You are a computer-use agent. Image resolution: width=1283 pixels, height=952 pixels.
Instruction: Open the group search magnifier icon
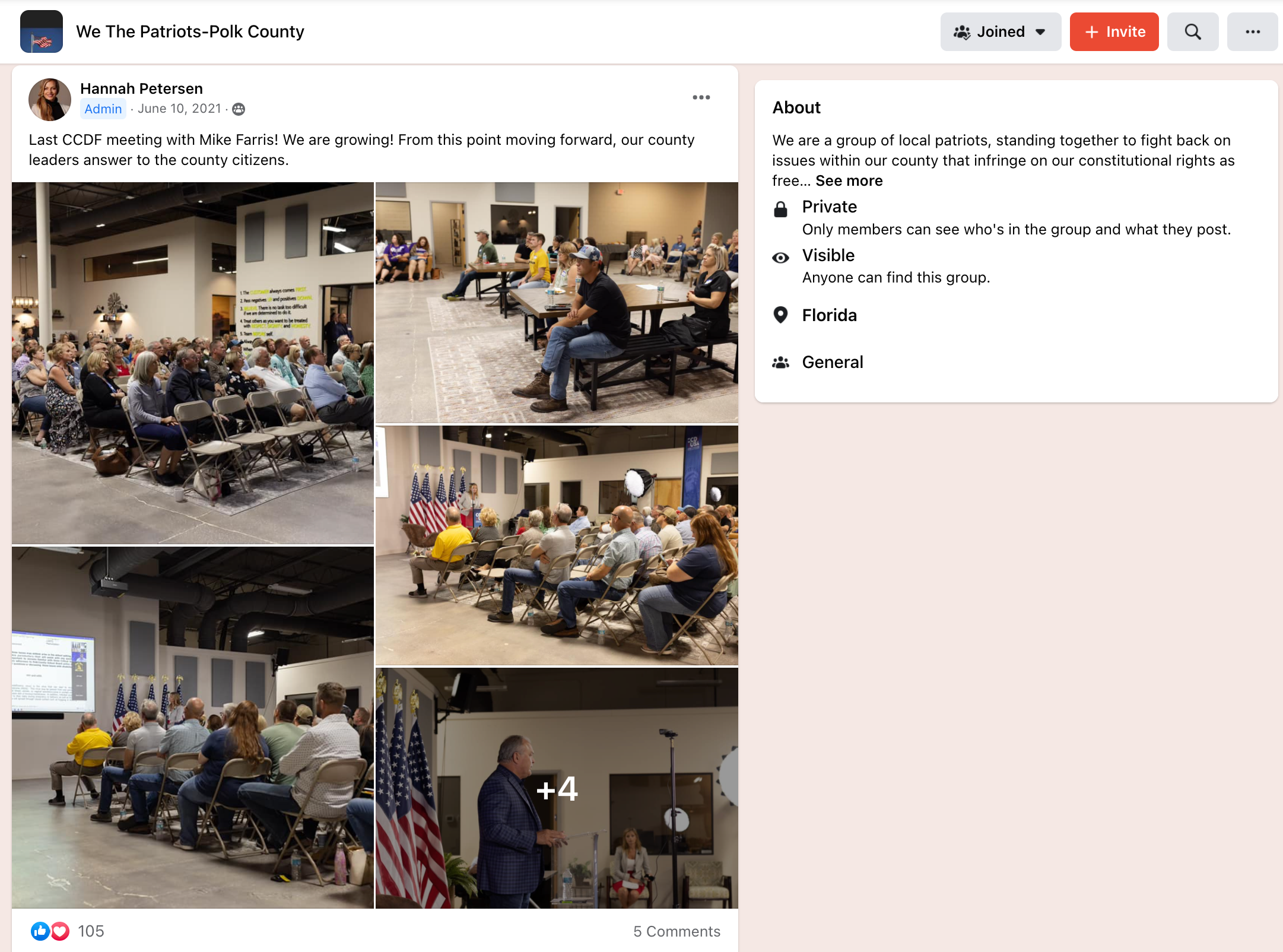[x=1193, y=31]
